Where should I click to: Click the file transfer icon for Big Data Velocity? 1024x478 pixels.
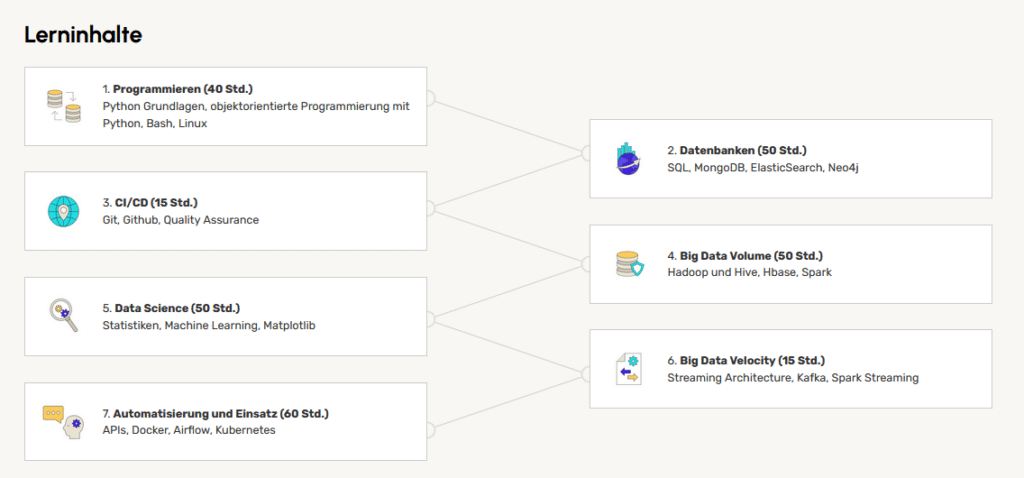(x=629, y=369)
